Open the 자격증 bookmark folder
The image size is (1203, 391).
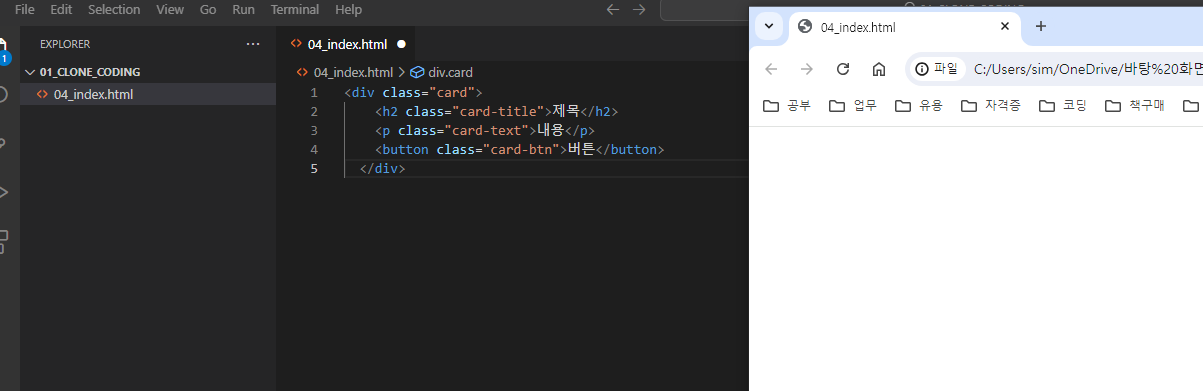991,105
